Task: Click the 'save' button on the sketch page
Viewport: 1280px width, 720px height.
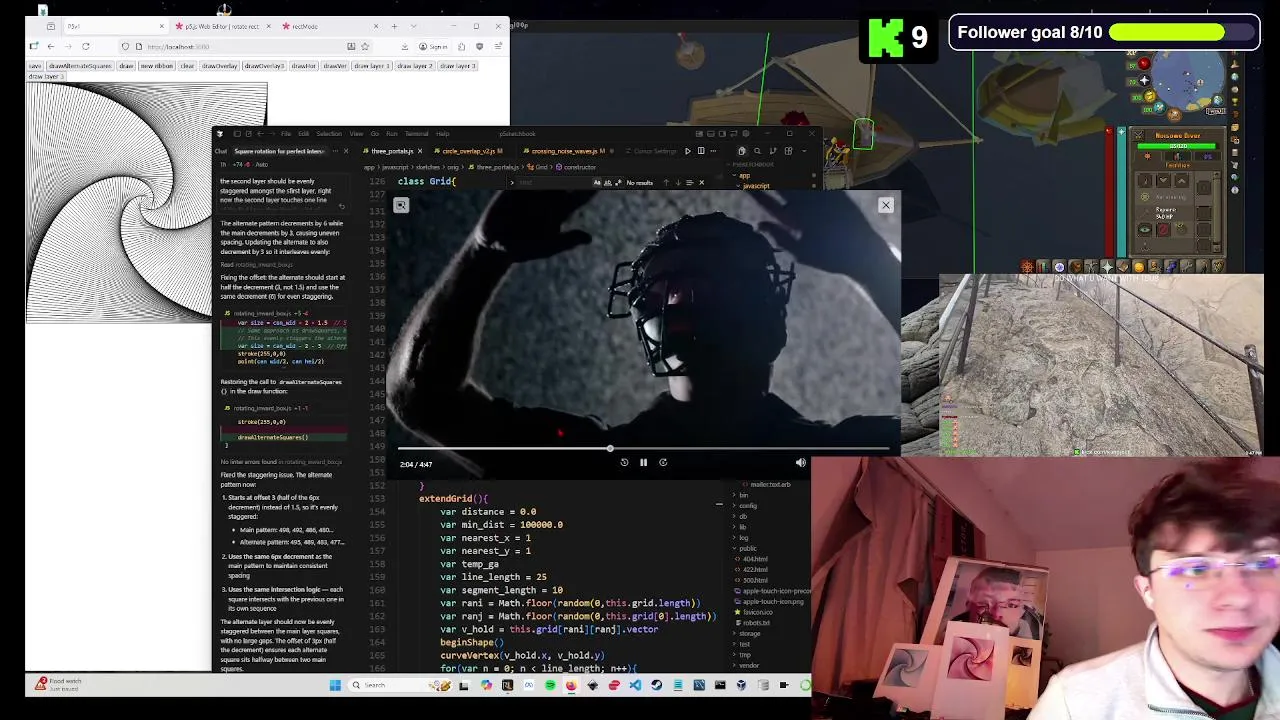Action: point(35,66)
